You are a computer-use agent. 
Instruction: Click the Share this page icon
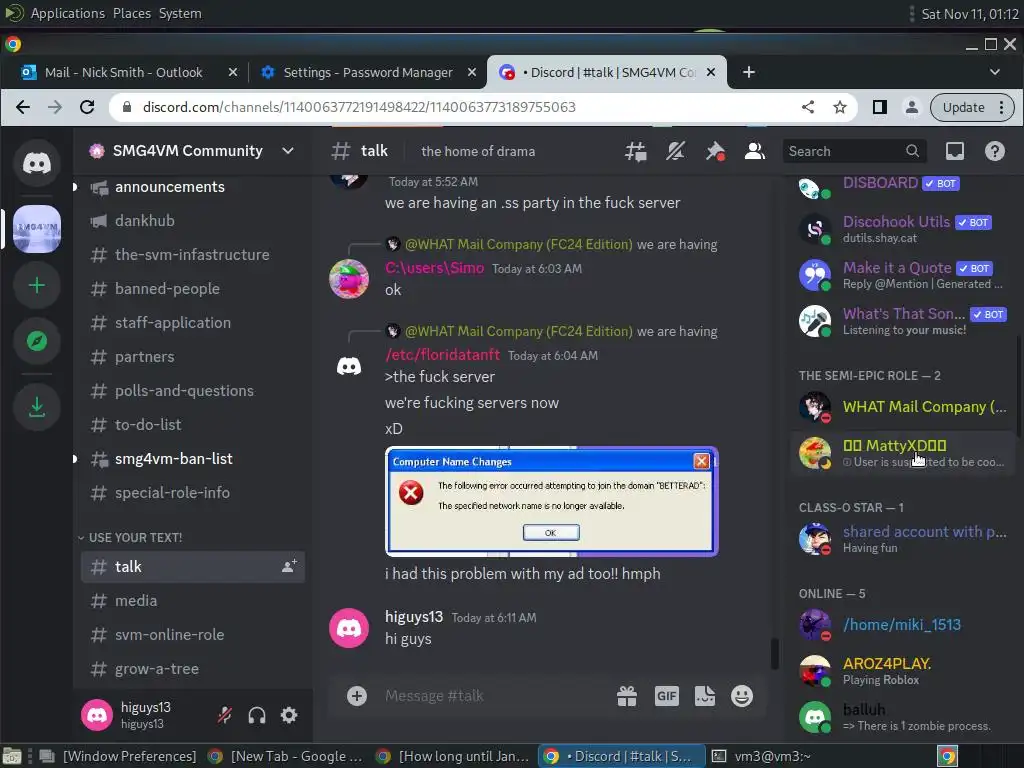tap(808, 107)
